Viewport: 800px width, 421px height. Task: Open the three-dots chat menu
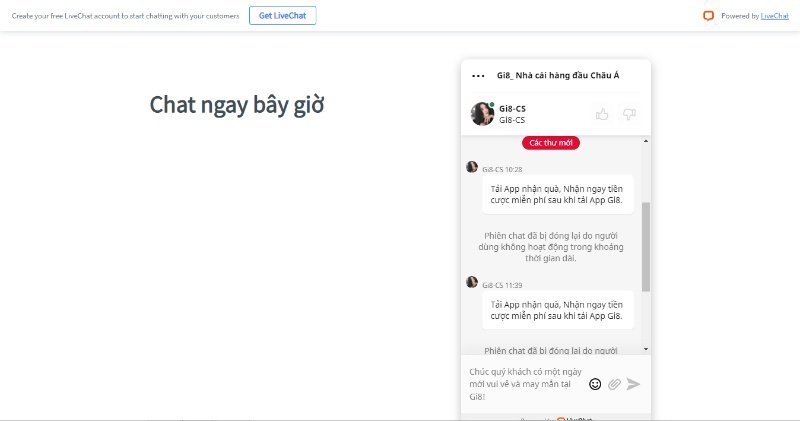[478, 76]
